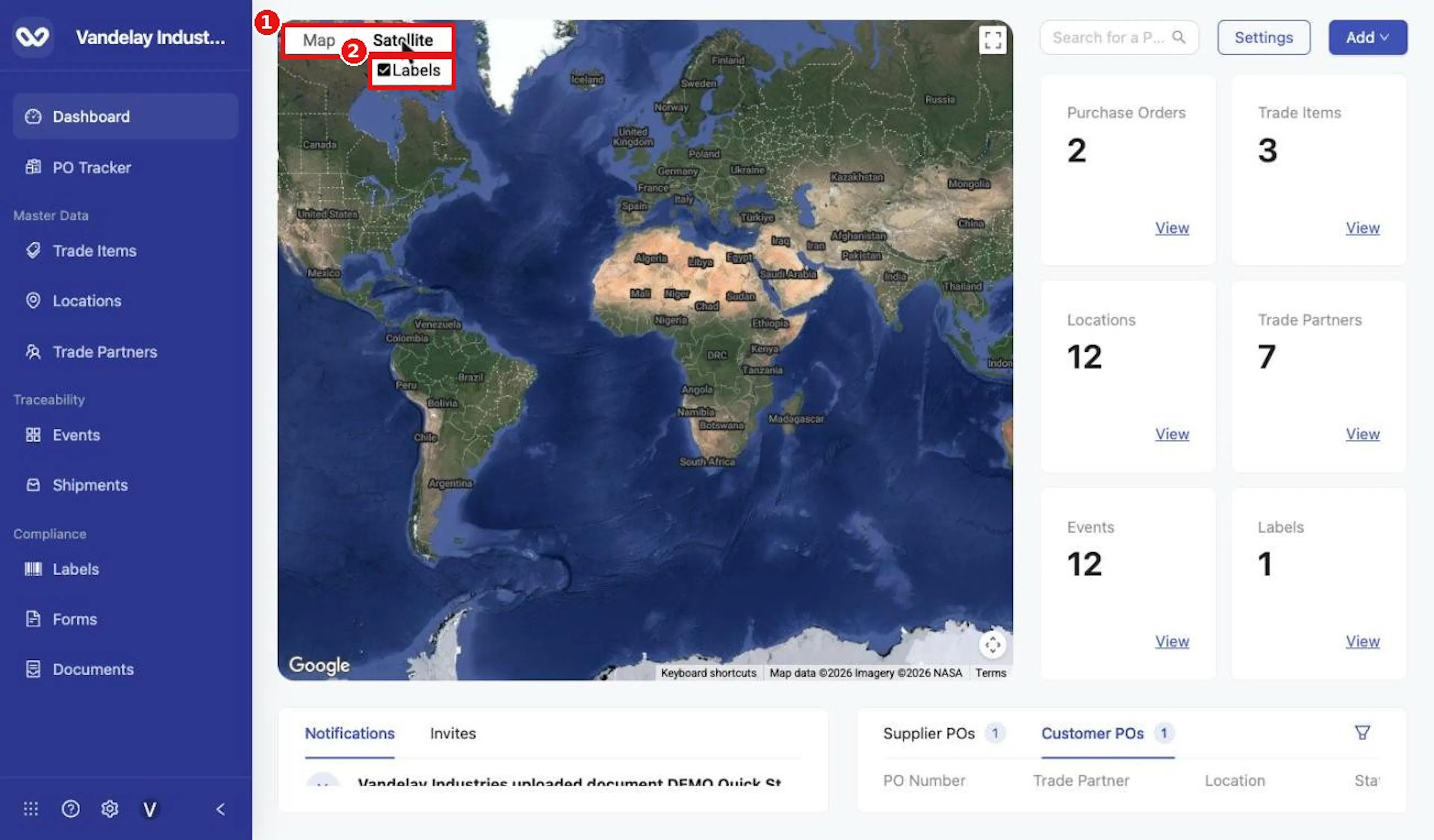Open the help question mark icon
Viewport: 1434px width, 840px height.
tap(71, 809)
